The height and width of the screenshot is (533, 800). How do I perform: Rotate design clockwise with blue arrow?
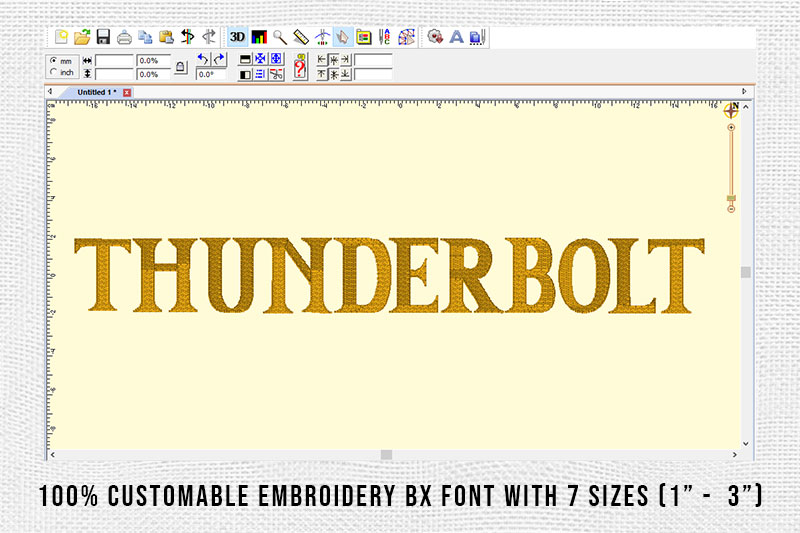(x=219, y=59)
